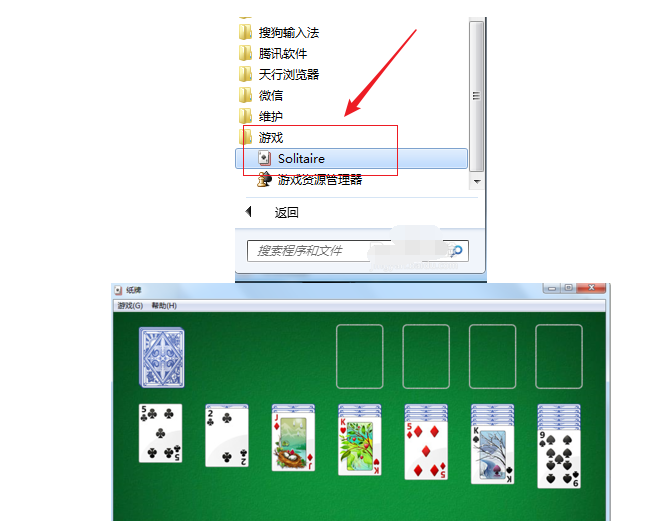Open the 游戏(G) menu

click(x=130, y=306)
